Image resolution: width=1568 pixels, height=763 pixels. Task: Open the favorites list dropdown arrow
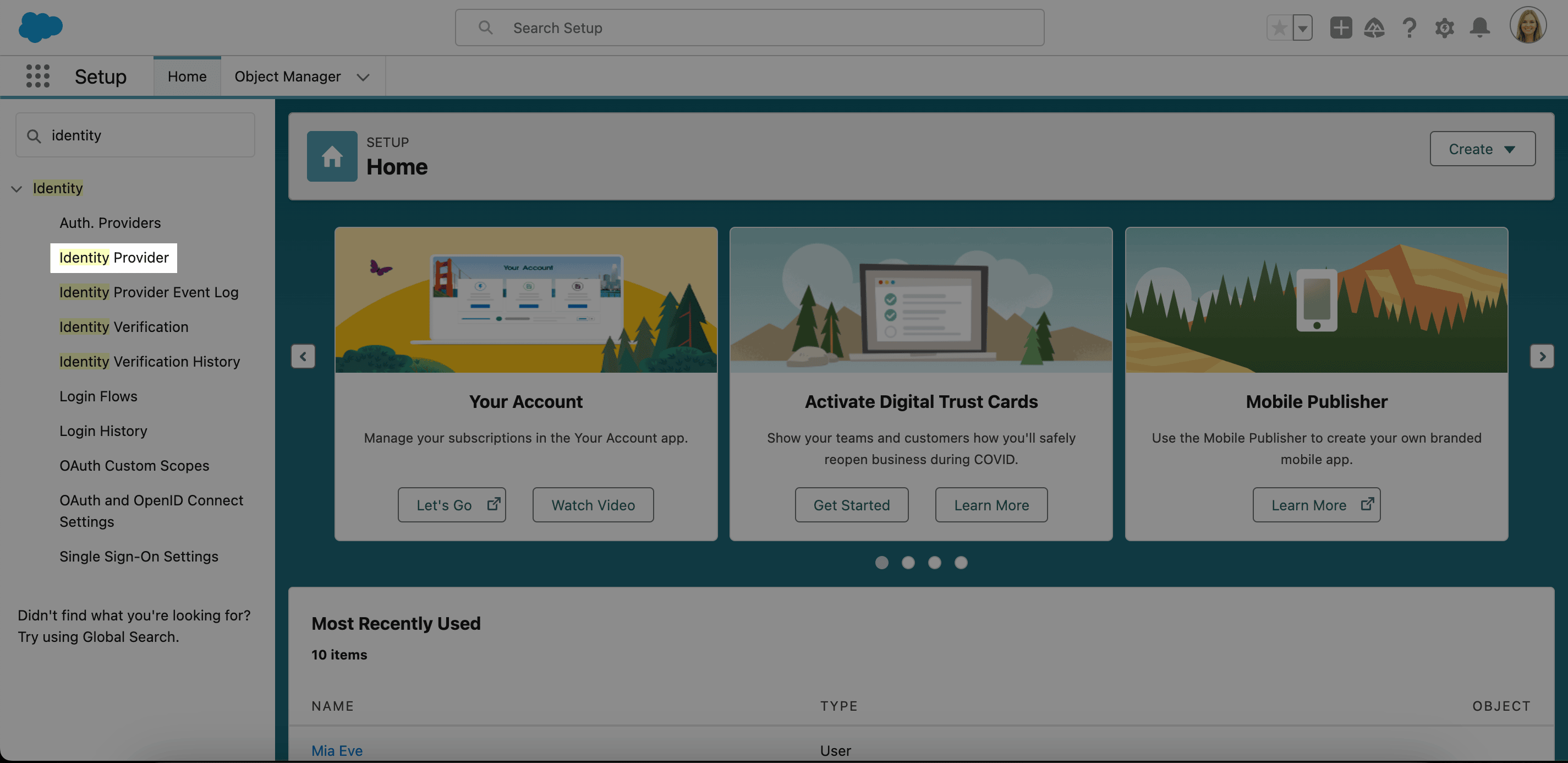pyautogui.click(x=1302, y=28)
